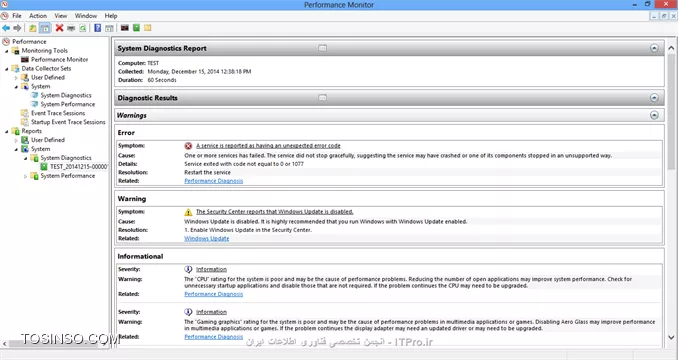The height and width of the screenshot is (360, 678).
Task: Click 'Security Center reports Windows Update disabled' link
Action: coord(275,212)
